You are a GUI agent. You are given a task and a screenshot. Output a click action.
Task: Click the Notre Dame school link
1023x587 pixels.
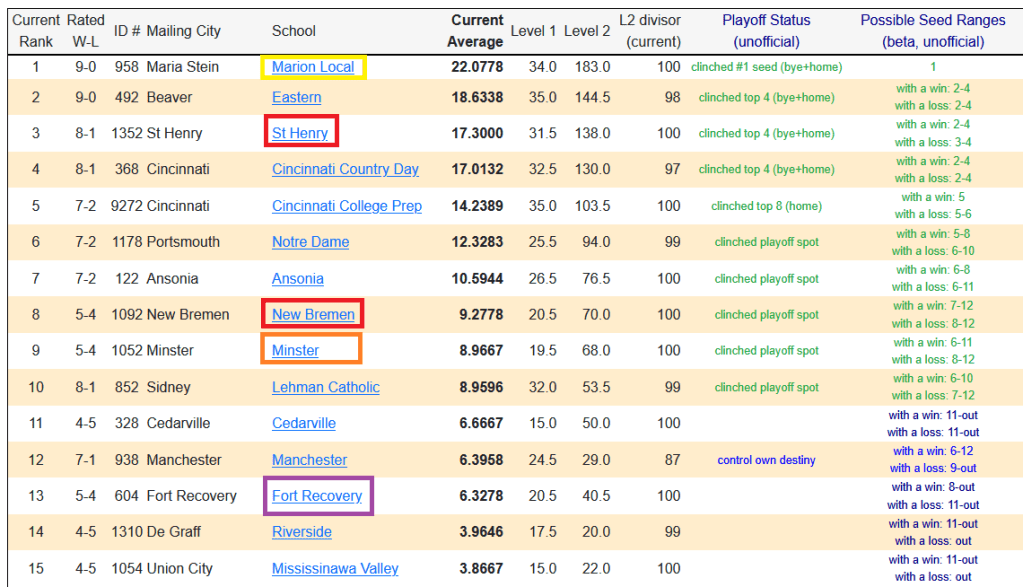(x=310, y=242)
